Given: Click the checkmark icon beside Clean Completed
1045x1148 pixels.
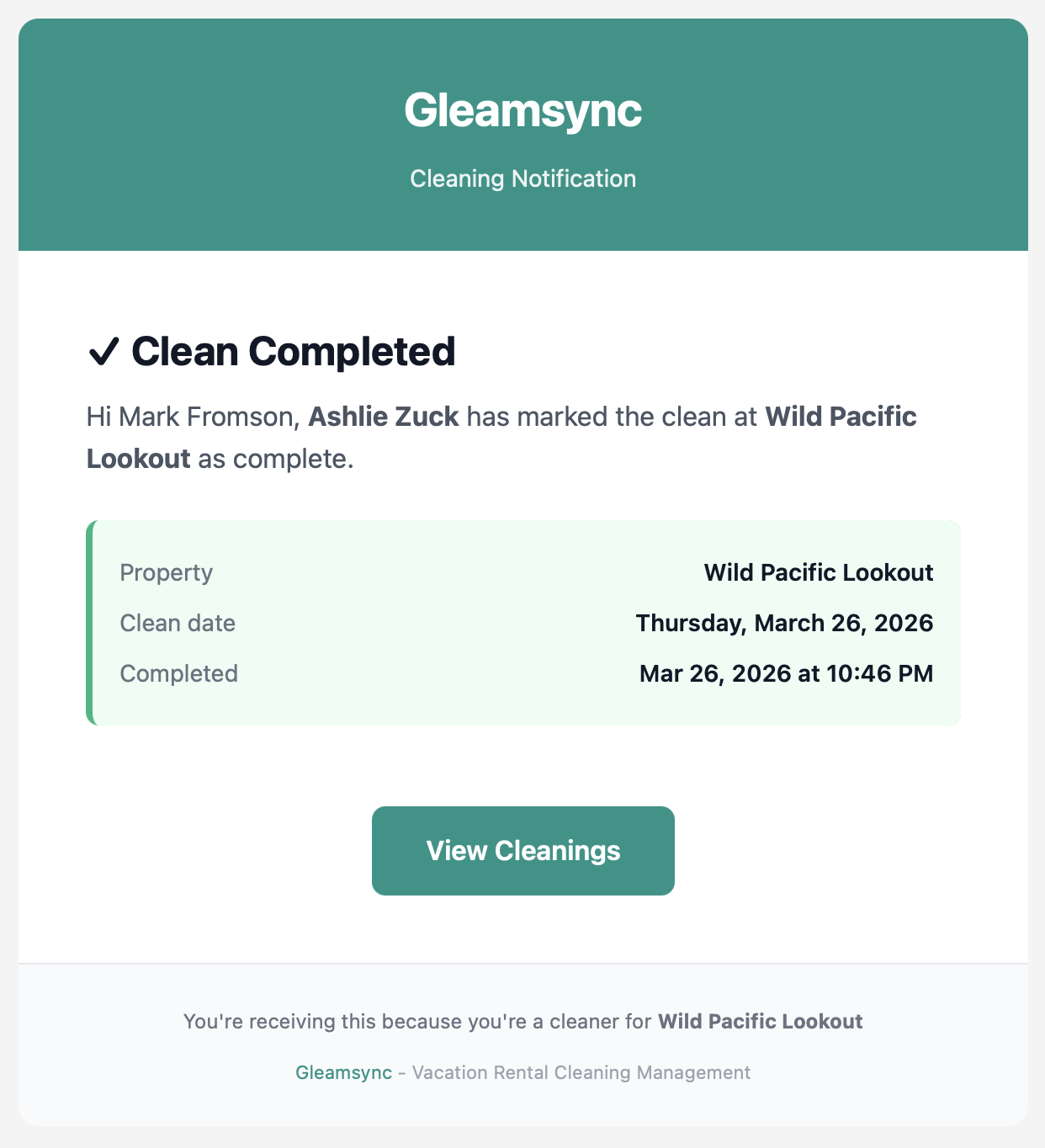Looking at the screenshot, I should click(x=103, y=352).
